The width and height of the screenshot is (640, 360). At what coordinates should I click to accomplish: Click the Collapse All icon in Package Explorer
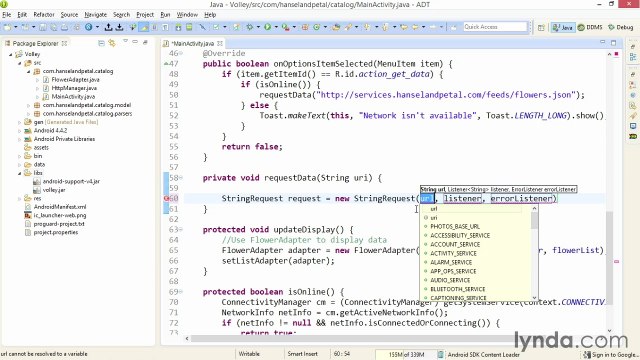pos(101,43)
